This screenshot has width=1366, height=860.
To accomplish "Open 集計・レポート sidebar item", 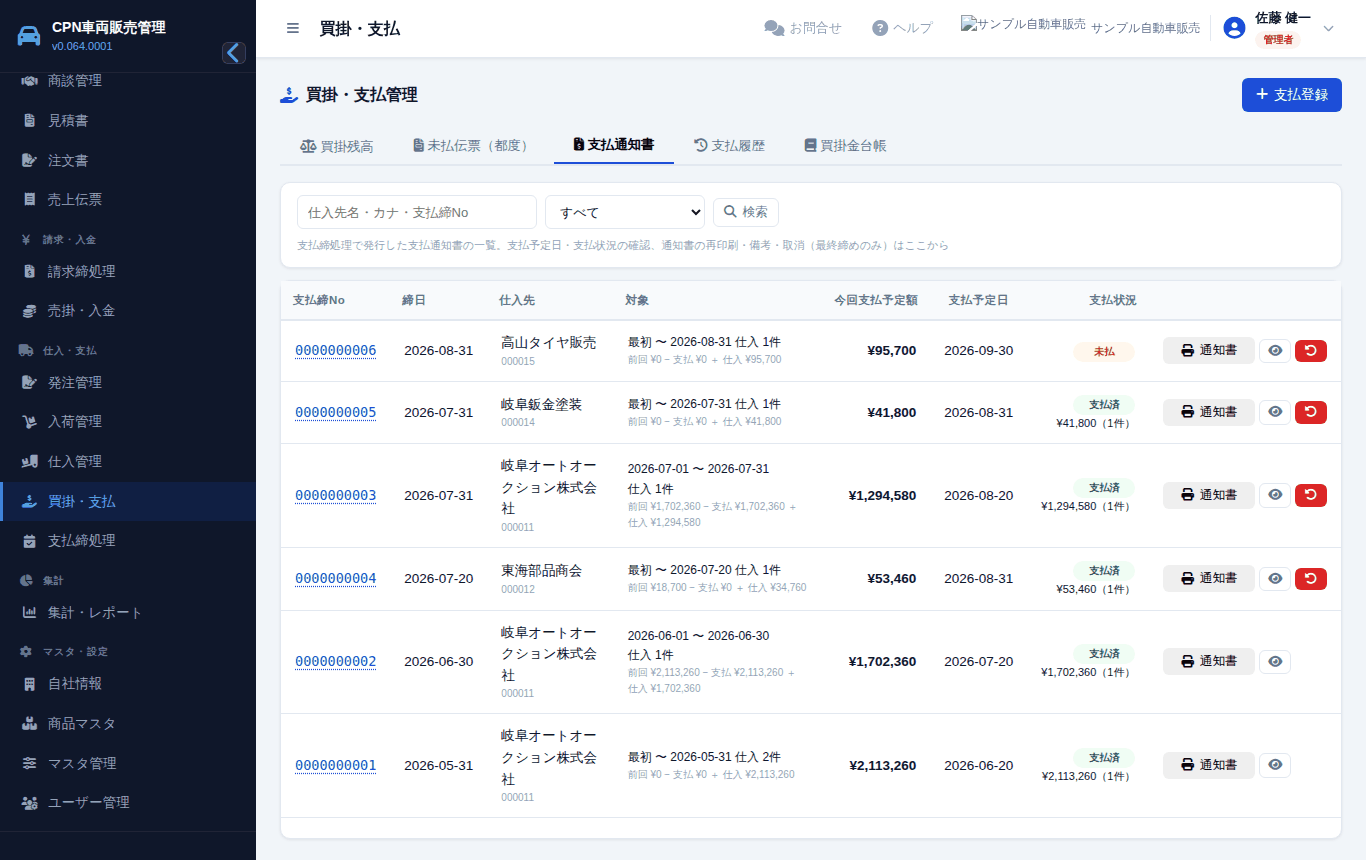I will (128, 612).
